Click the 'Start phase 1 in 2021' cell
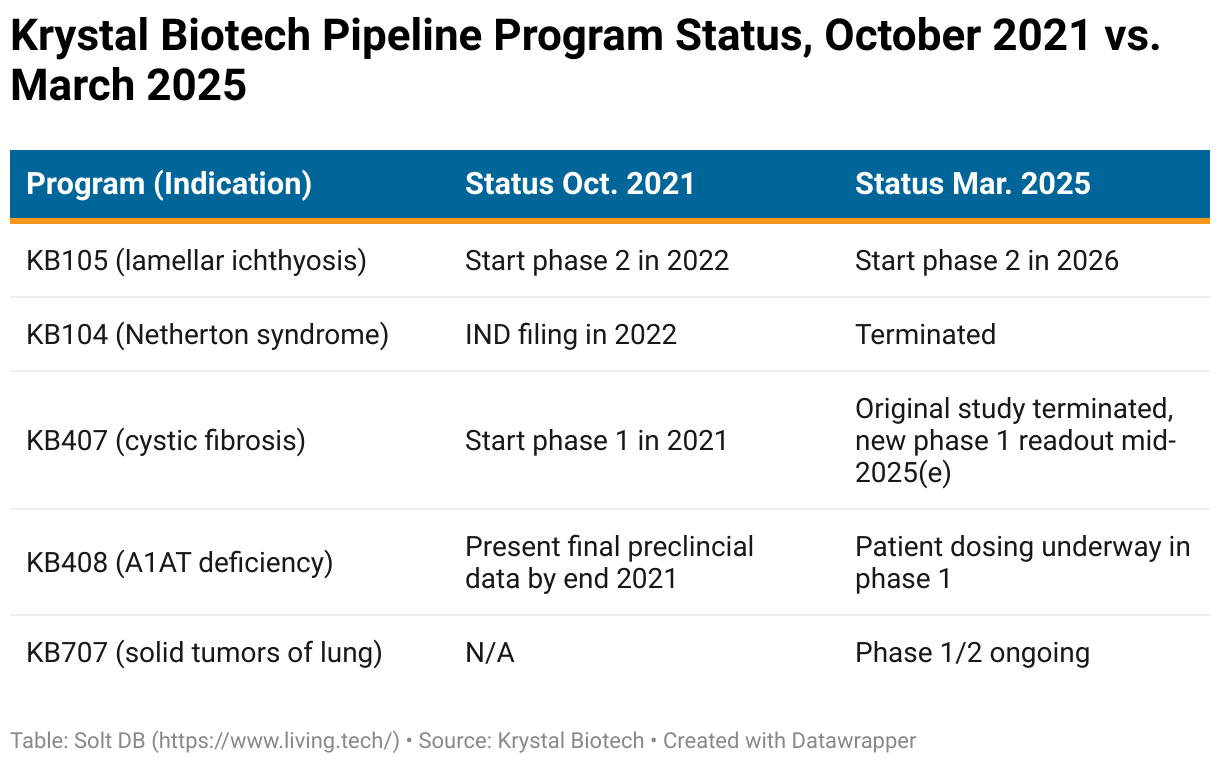The width and height of the screenshot is (1220, 764). click(x=596, y=440)
